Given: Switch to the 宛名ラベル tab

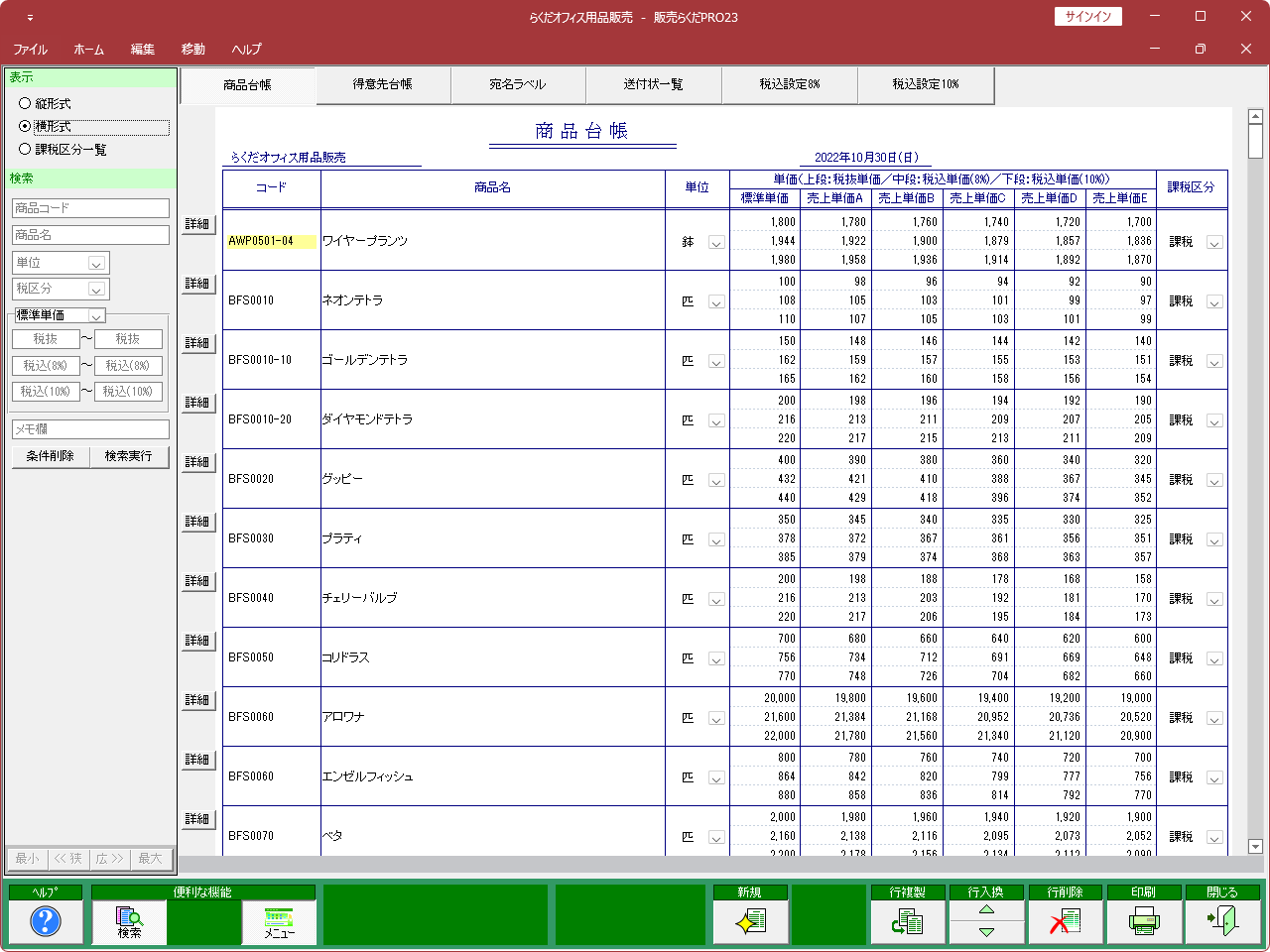Looking at the screenshot, I should tap(518, 84).
